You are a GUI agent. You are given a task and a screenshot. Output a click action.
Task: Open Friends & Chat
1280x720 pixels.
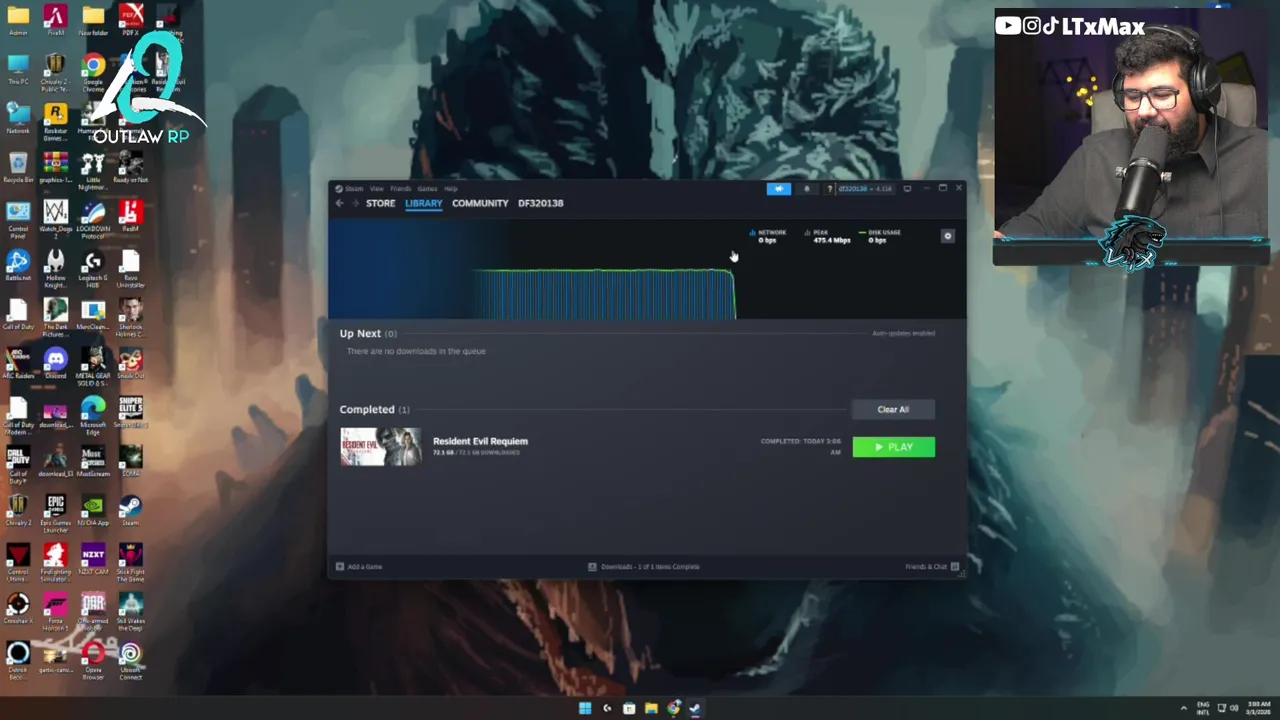[932, 567]
